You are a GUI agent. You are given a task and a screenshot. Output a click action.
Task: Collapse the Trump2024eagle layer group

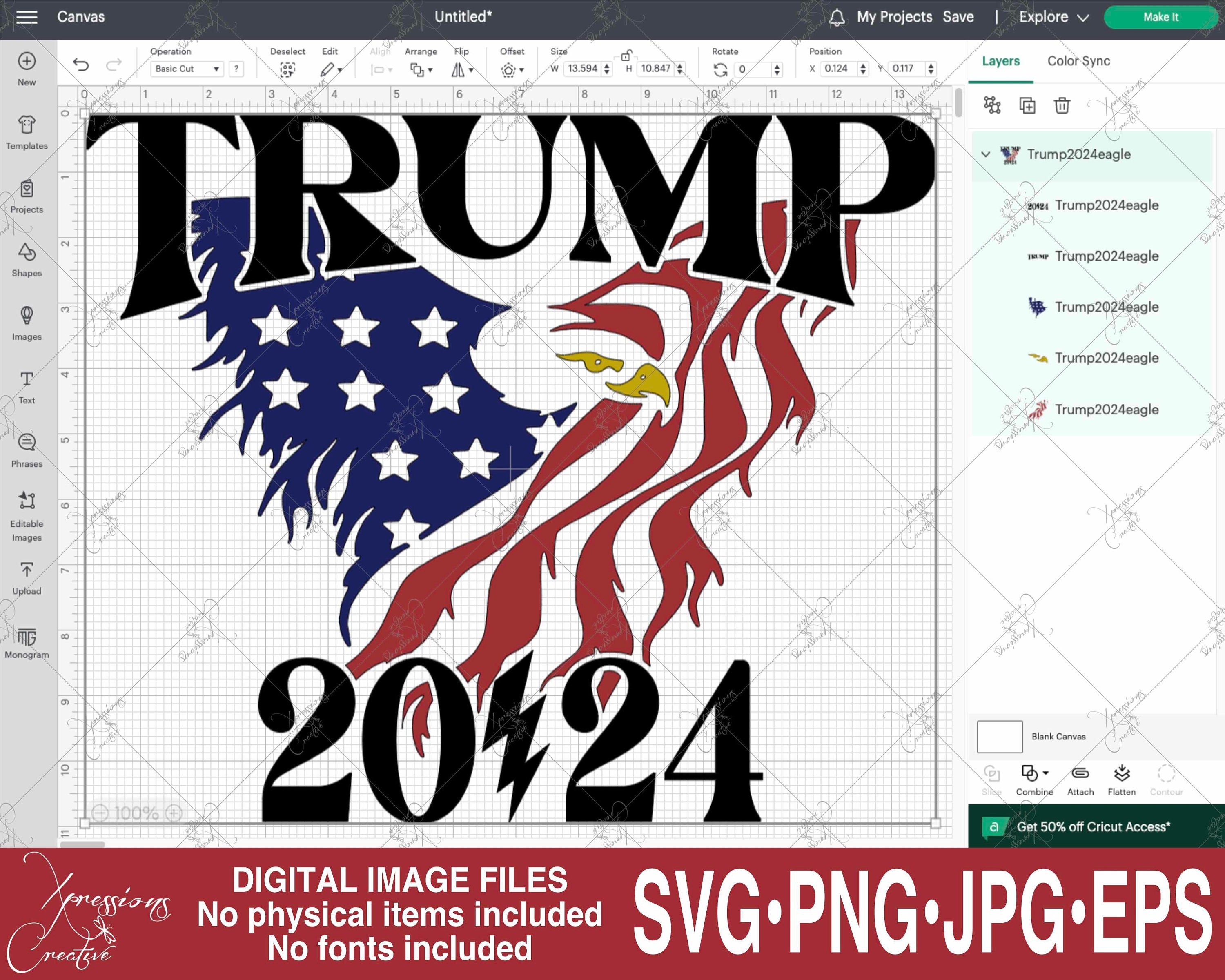pyautogui.click(x=987, y=154)
